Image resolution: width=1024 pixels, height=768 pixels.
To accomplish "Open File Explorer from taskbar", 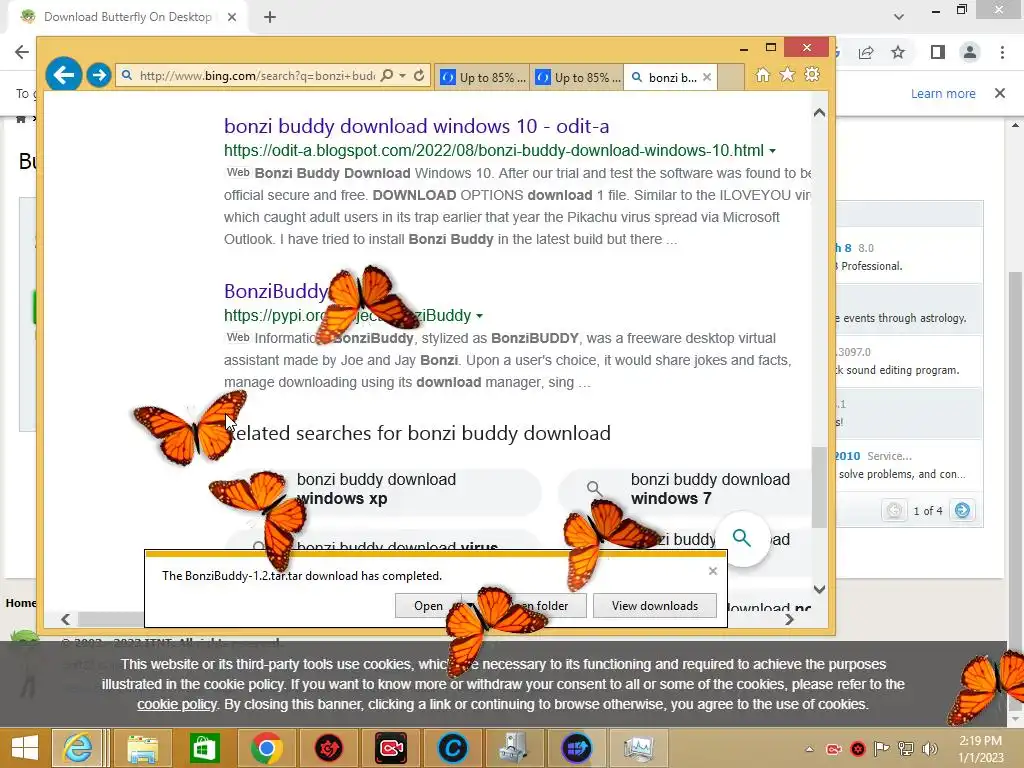I will (142, 748).
